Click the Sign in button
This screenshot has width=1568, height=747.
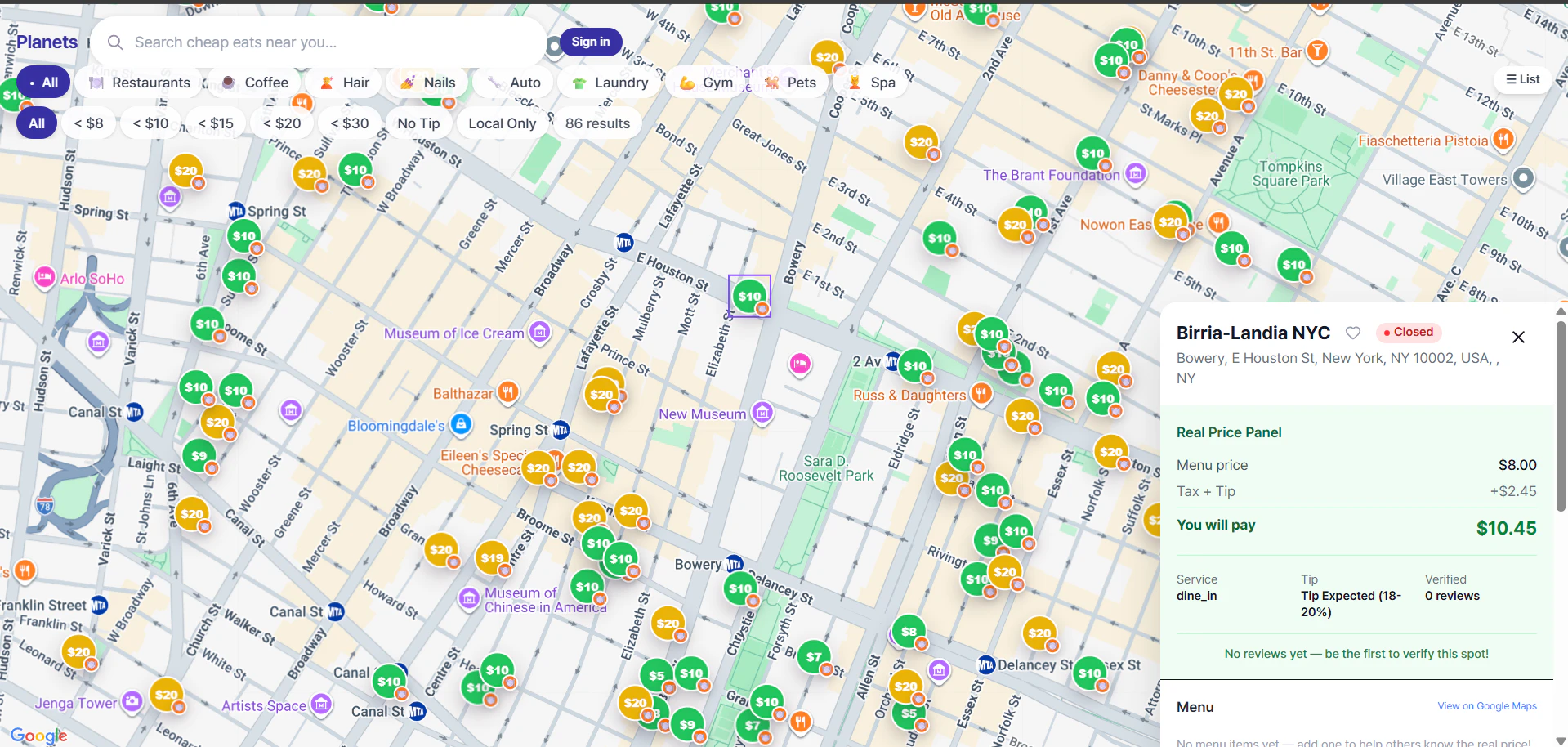[x=591, y=42]
